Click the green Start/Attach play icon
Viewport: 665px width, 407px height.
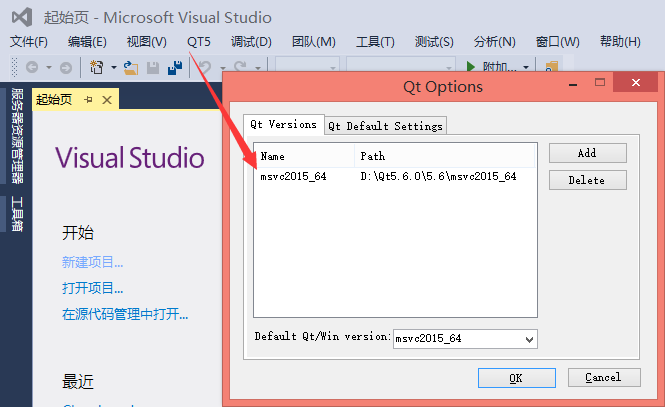470,66
